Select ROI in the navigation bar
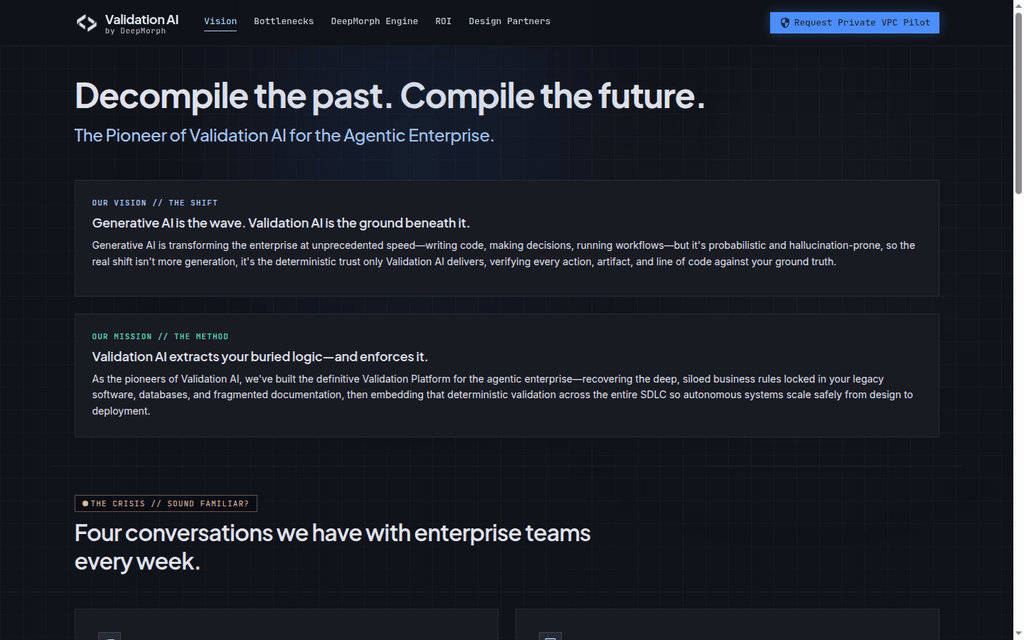The image size is (1024, 640). pyautogui.click(x=443, y=22)
